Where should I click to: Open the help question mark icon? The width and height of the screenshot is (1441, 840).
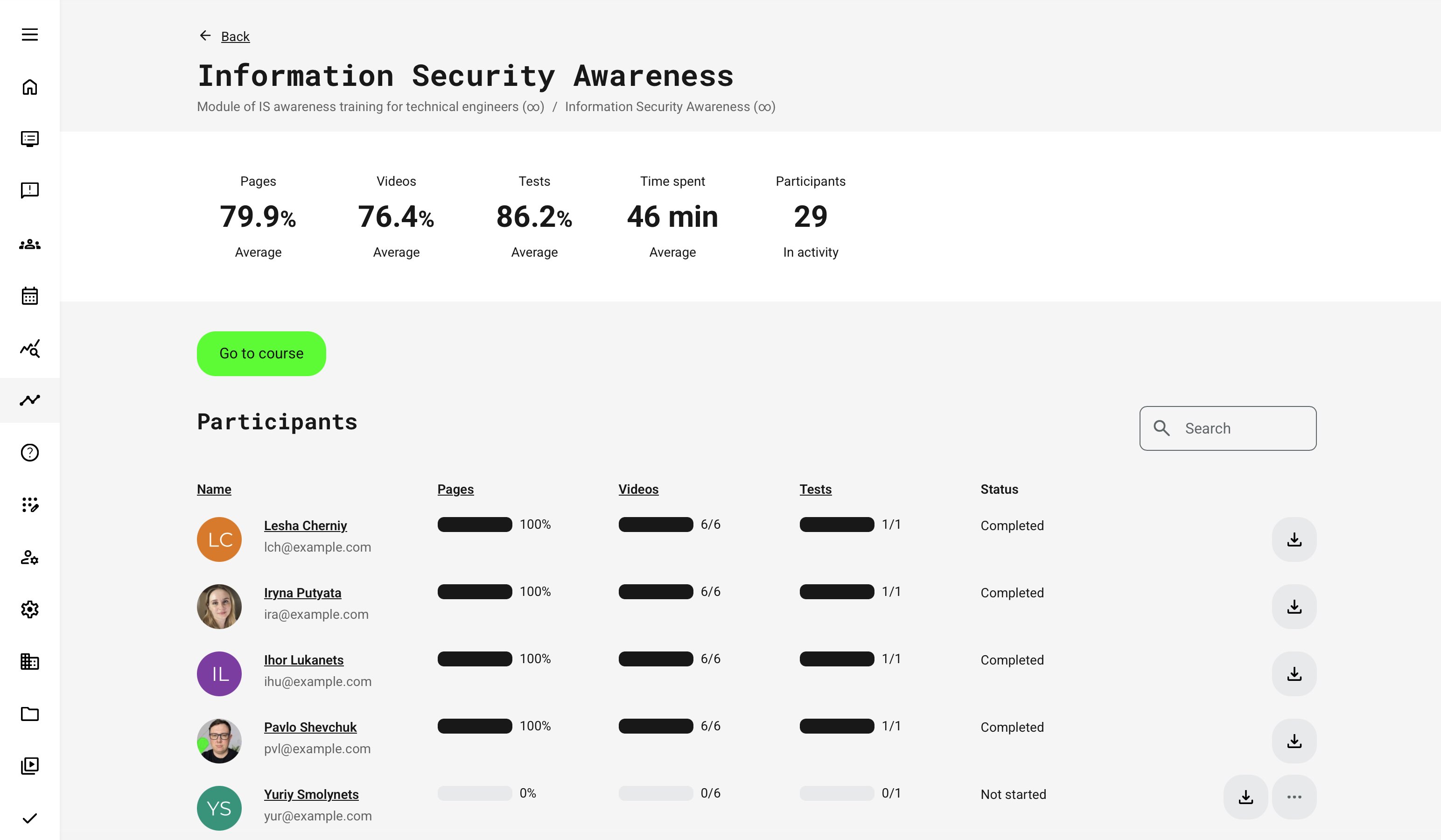point(30,452)
